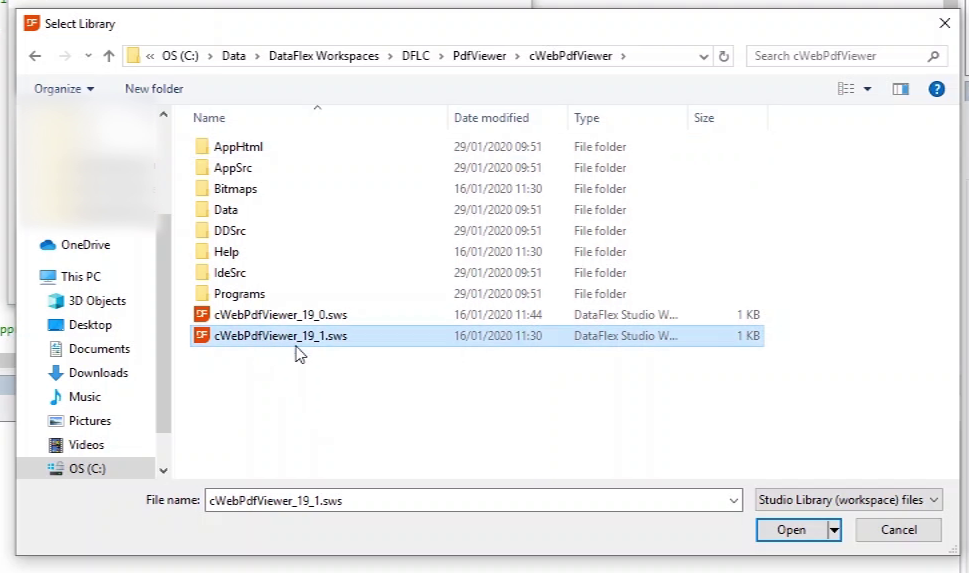Sort by the Date modified column

pos(491,118)
